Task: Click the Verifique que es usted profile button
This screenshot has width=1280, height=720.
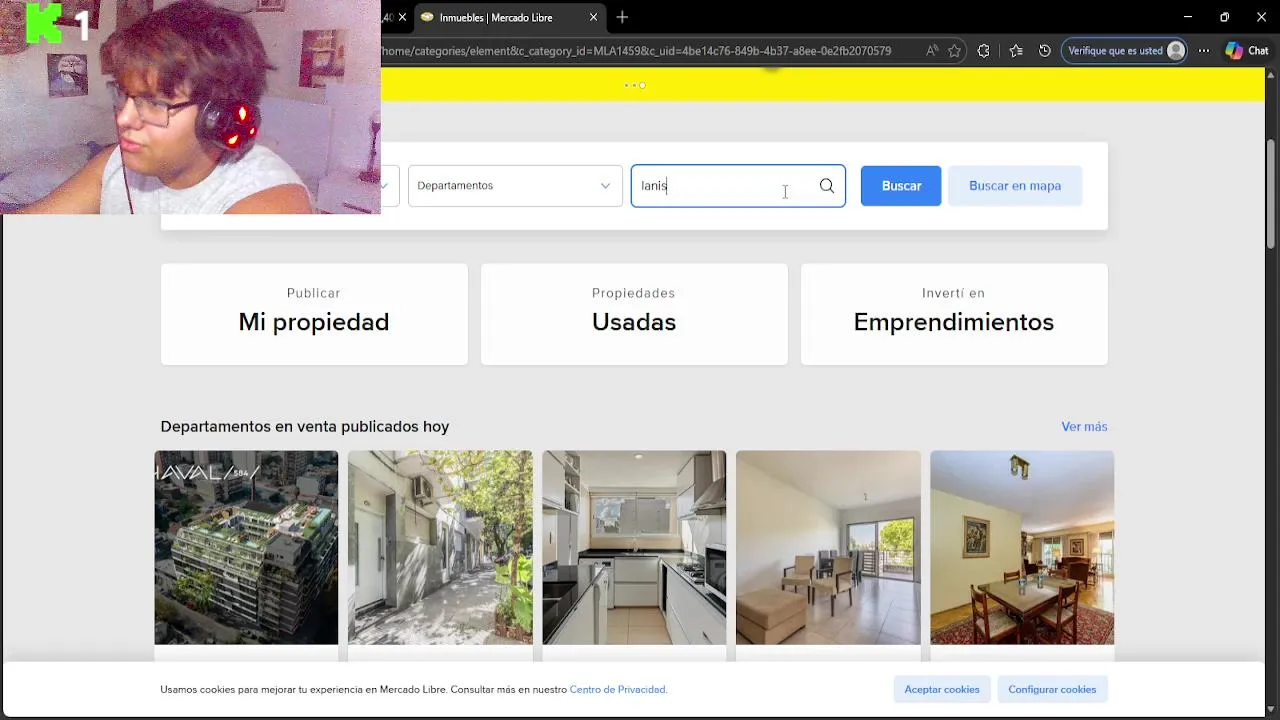Action: (x=1125, y=50)
